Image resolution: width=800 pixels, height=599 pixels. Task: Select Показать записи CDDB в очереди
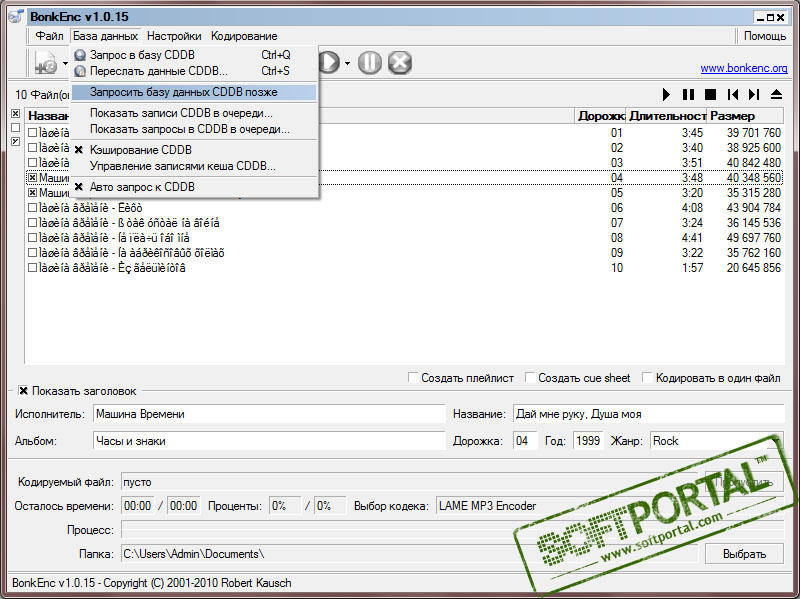194,113
